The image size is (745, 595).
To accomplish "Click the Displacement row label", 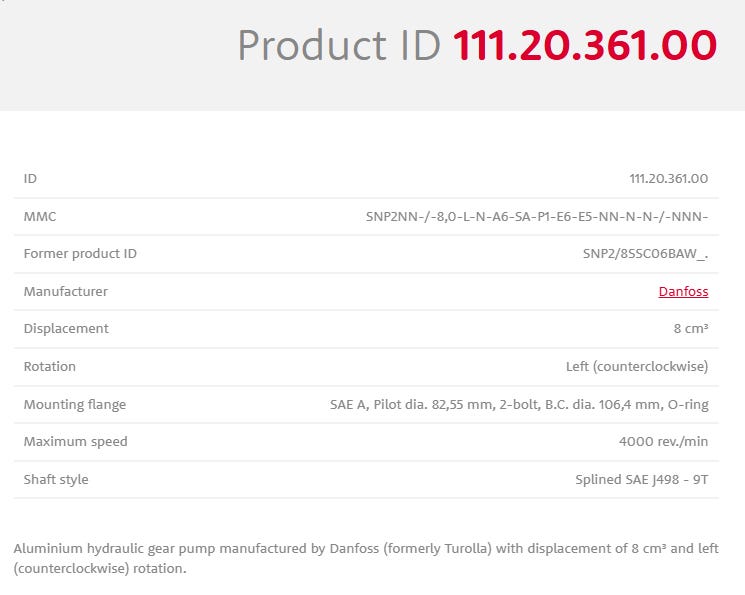I will pyautogui.click(x=66, y=329).
